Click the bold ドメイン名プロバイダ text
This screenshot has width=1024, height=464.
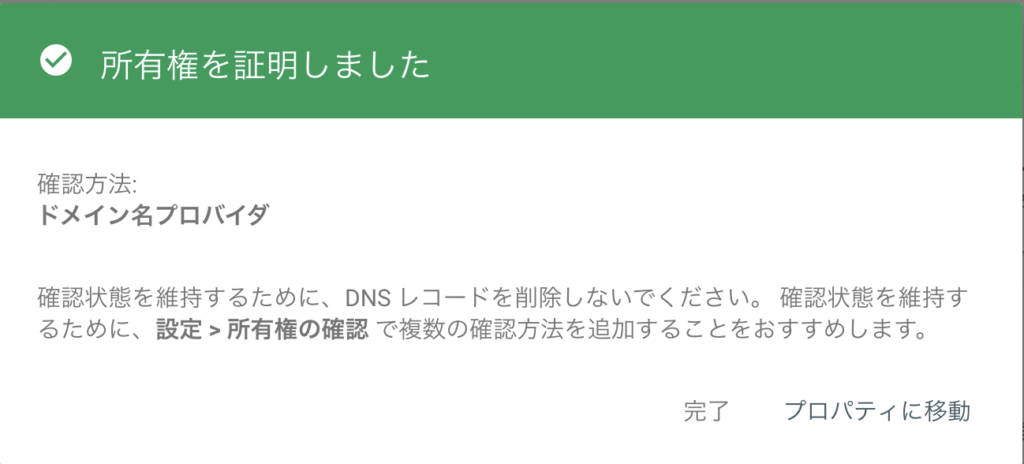click(153, 216)
